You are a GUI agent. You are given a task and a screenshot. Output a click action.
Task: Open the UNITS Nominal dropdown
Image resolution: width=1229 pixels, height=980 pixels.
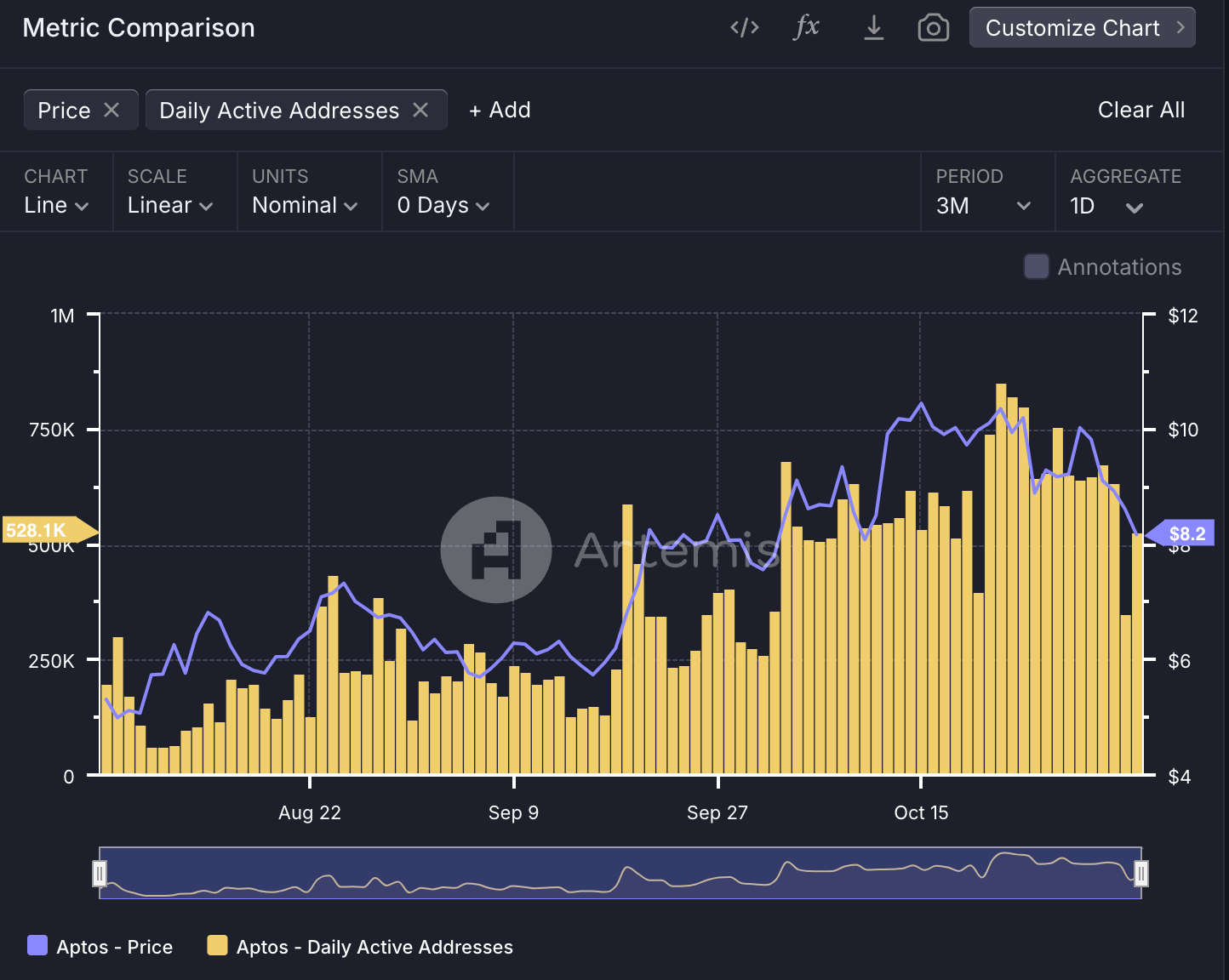coord(304,205)
